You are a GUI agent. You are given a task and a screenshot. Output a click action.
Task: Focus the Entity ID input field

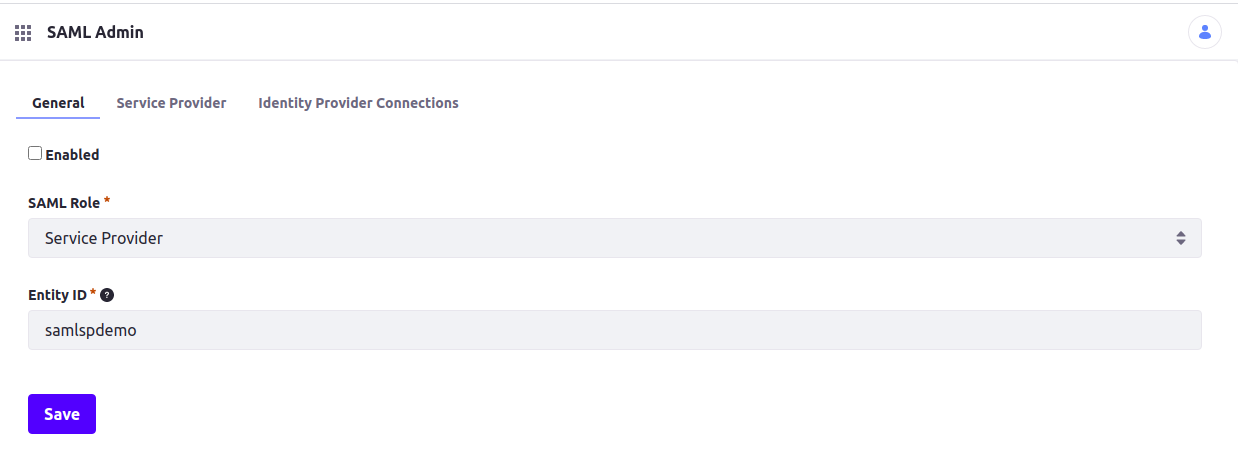coord(615,330)
